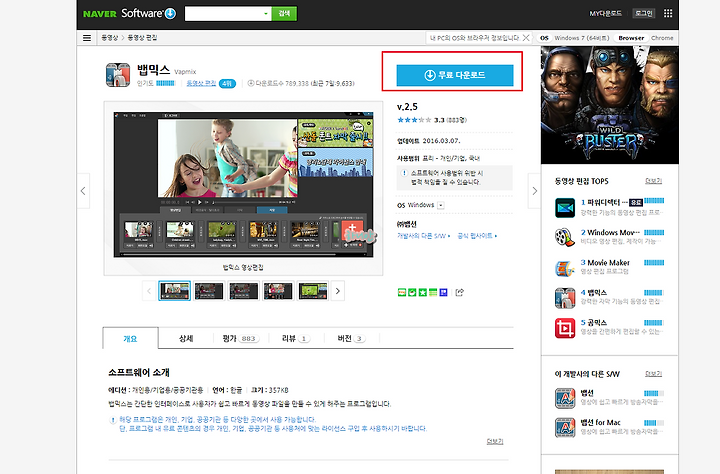Share via first green share icon
720x474 pixels.
coord(402,292)
